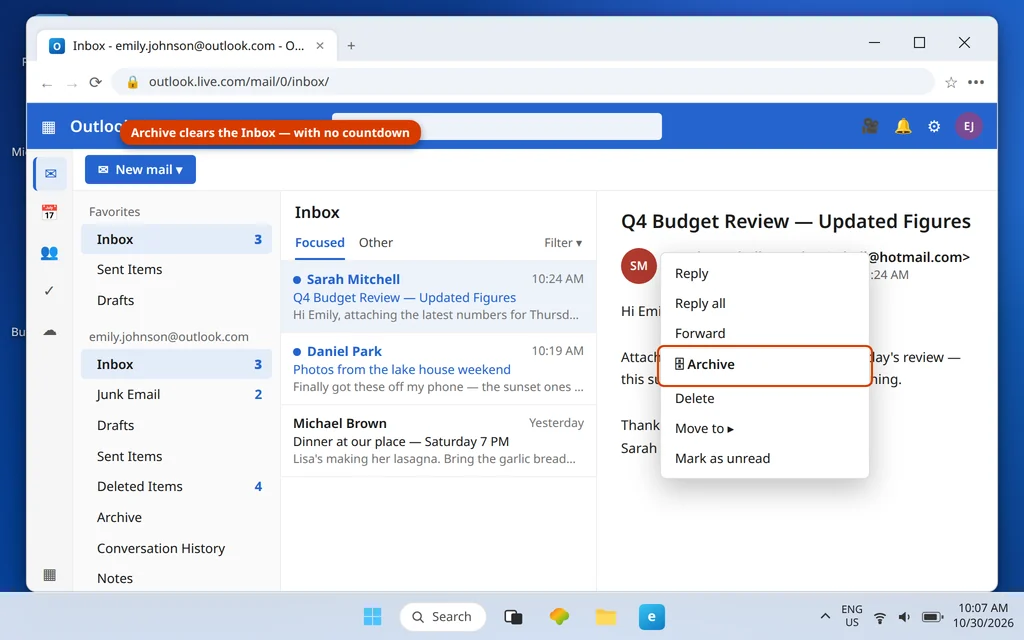The image size is (1024, 640).
Task: Open the Outlook app launcher grid
Action: point(48,127)
